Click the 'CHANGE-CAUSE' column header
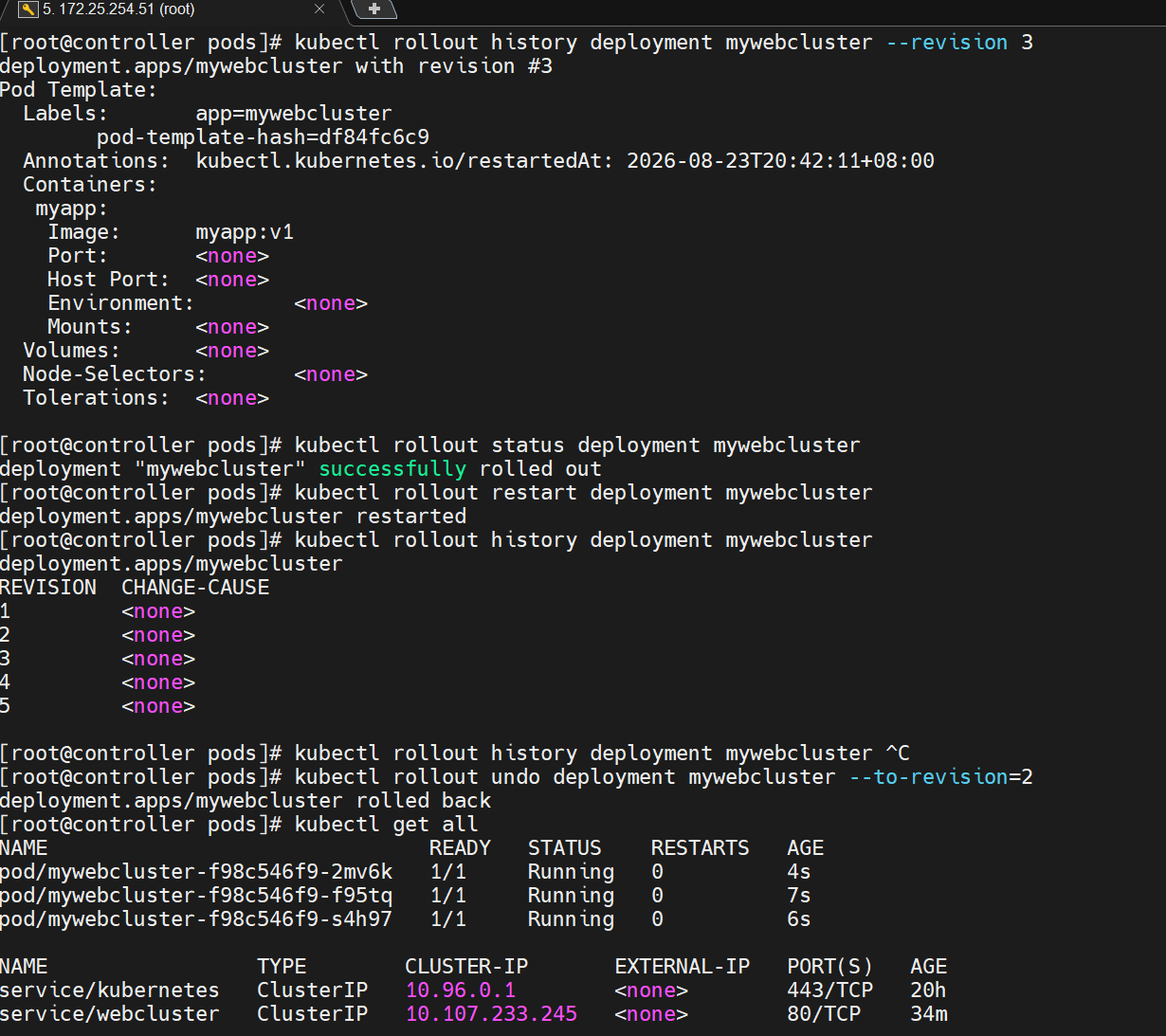Image resolution: width=1166 pixels, height=1036 pixels. click(195, 588)
